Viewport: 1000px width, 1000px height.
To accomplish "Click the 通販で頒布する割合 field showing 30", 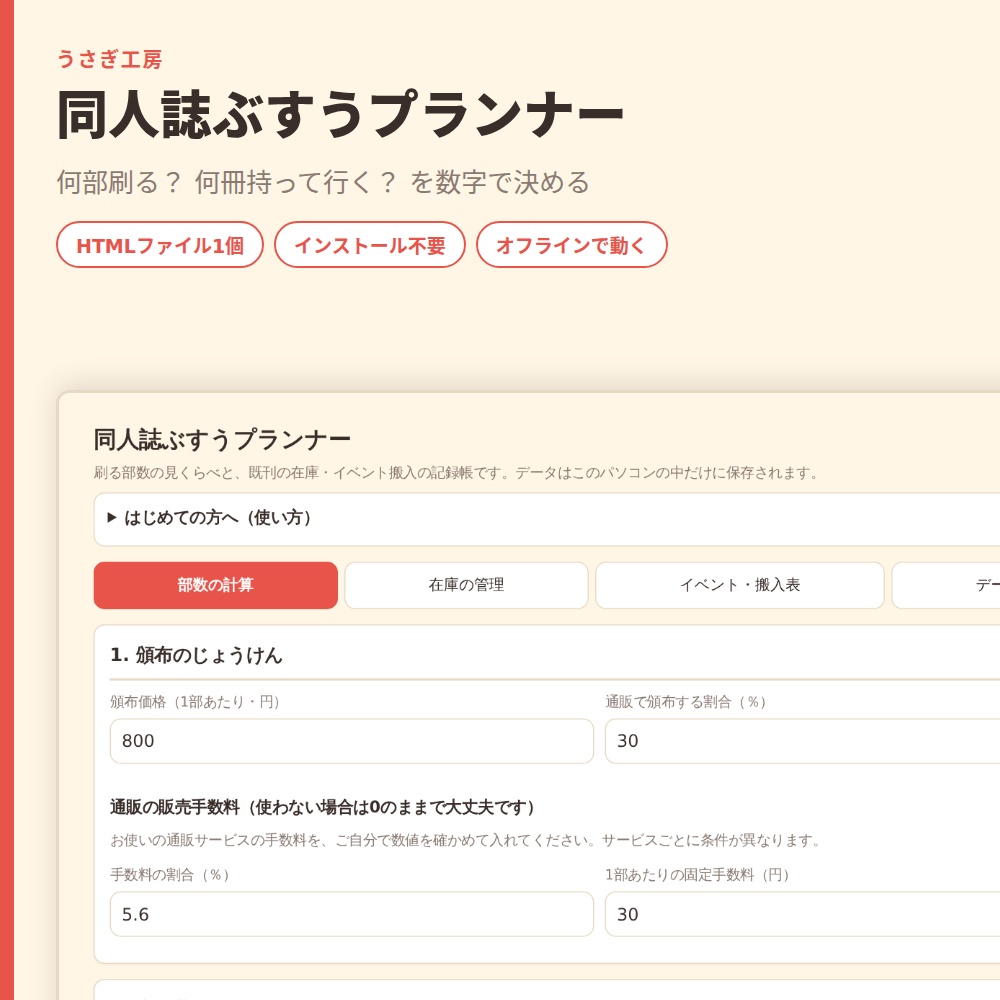I will click(x=802, y=740).
